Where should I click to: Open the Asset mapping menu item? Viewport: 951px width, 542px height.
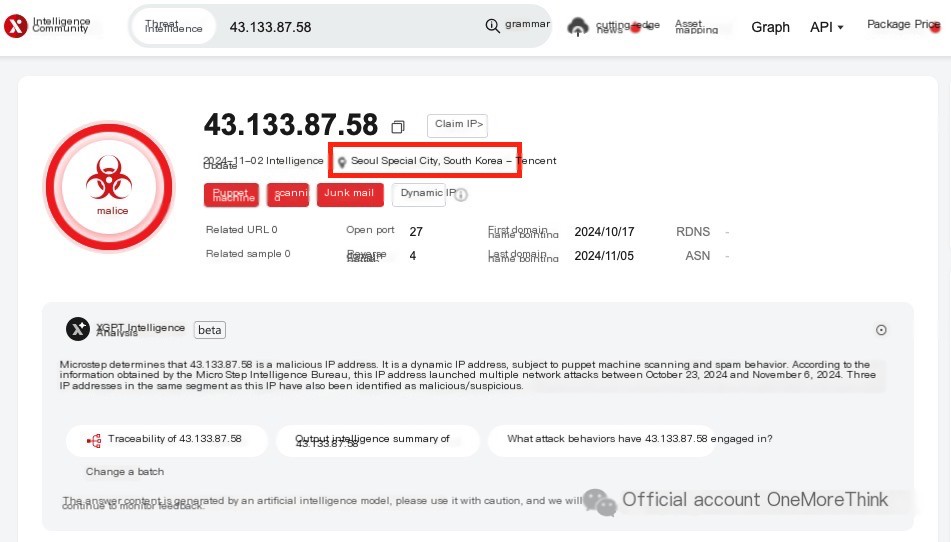[696, 27]
